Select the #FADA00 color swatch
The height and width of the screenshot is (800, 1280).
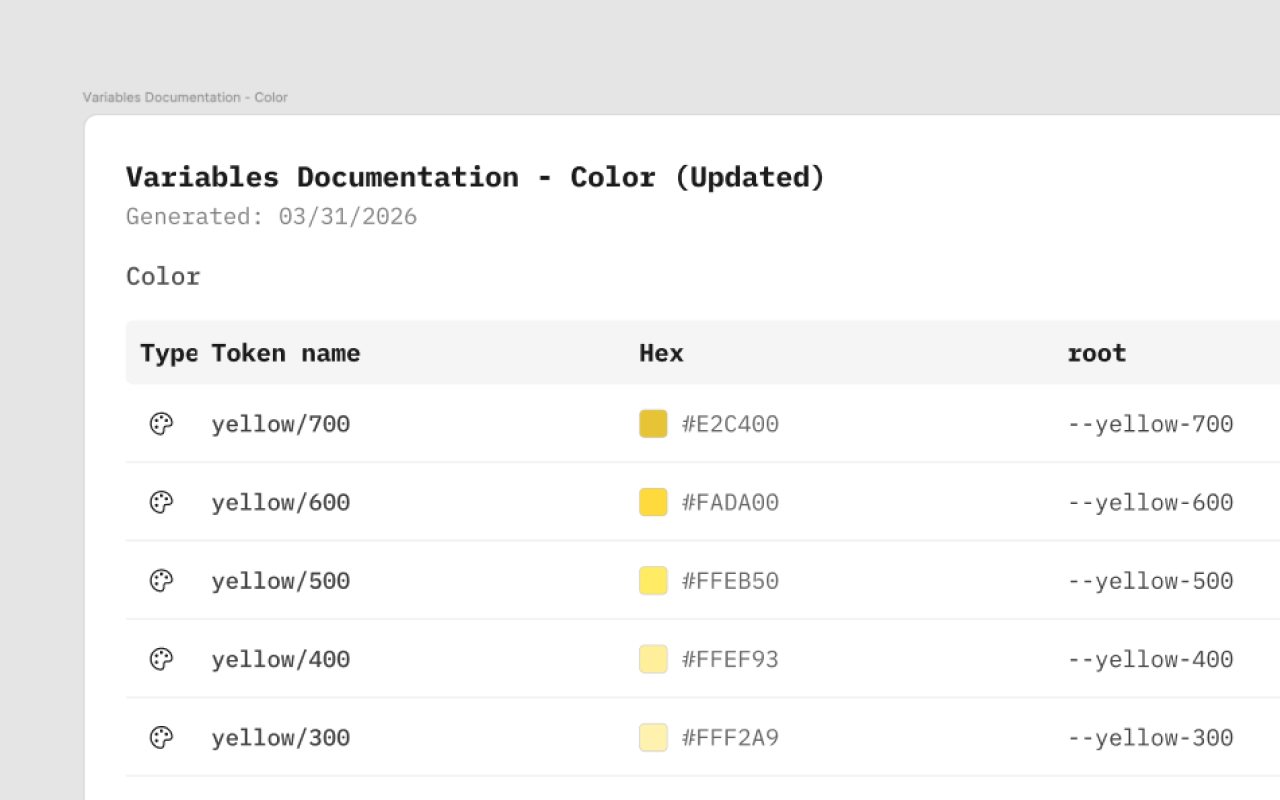653,502
